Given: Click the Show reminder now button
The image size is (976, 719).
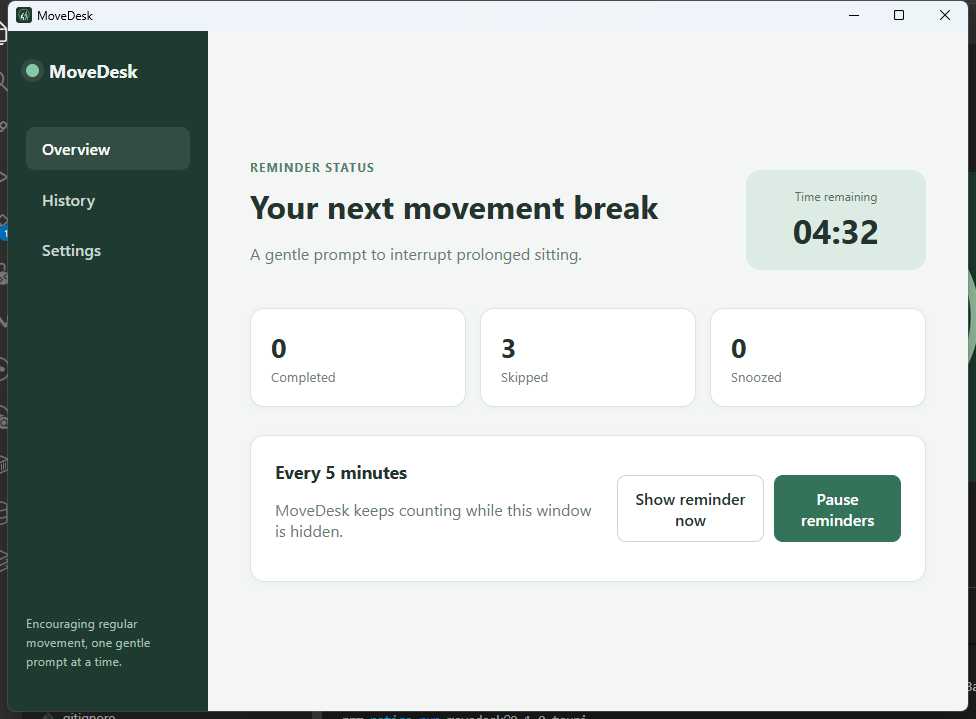Looking at the screenshot, I should click(x=690, y=509).
